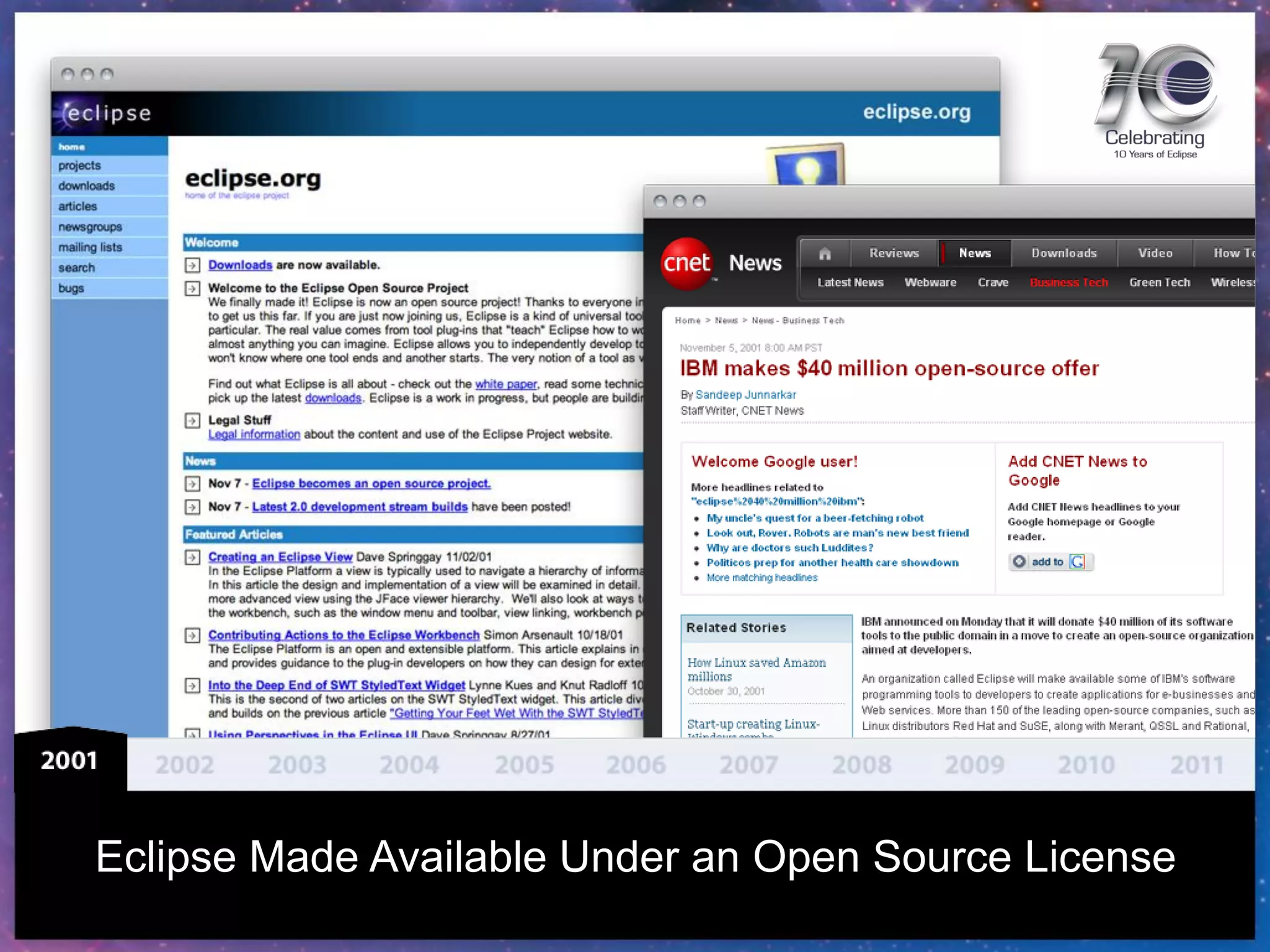
Task: Open Latest News subsection
Action: coord(850,283)
